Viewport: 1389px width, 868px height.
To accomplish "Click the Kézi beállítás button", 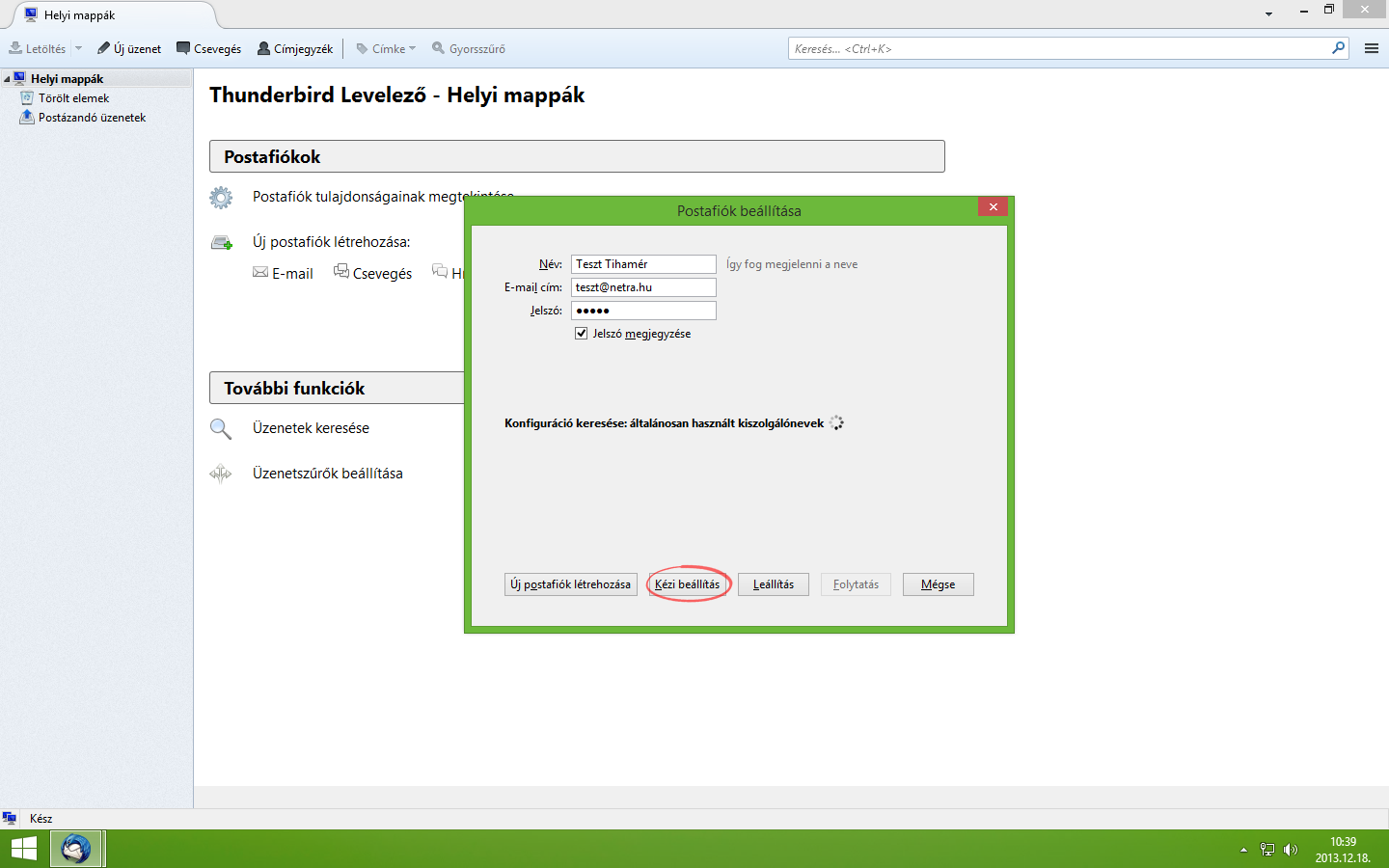I will point(687,584).
